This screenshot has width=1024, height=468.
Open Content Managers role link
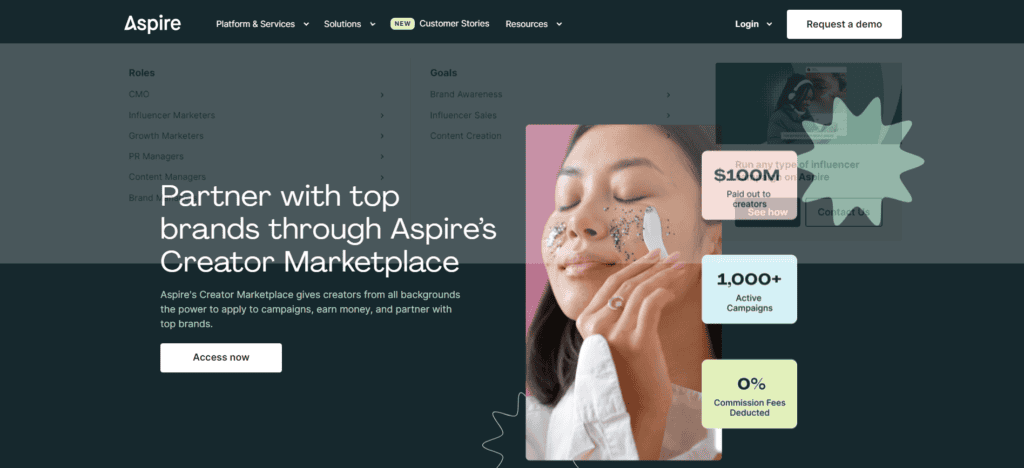click(167, 177)
